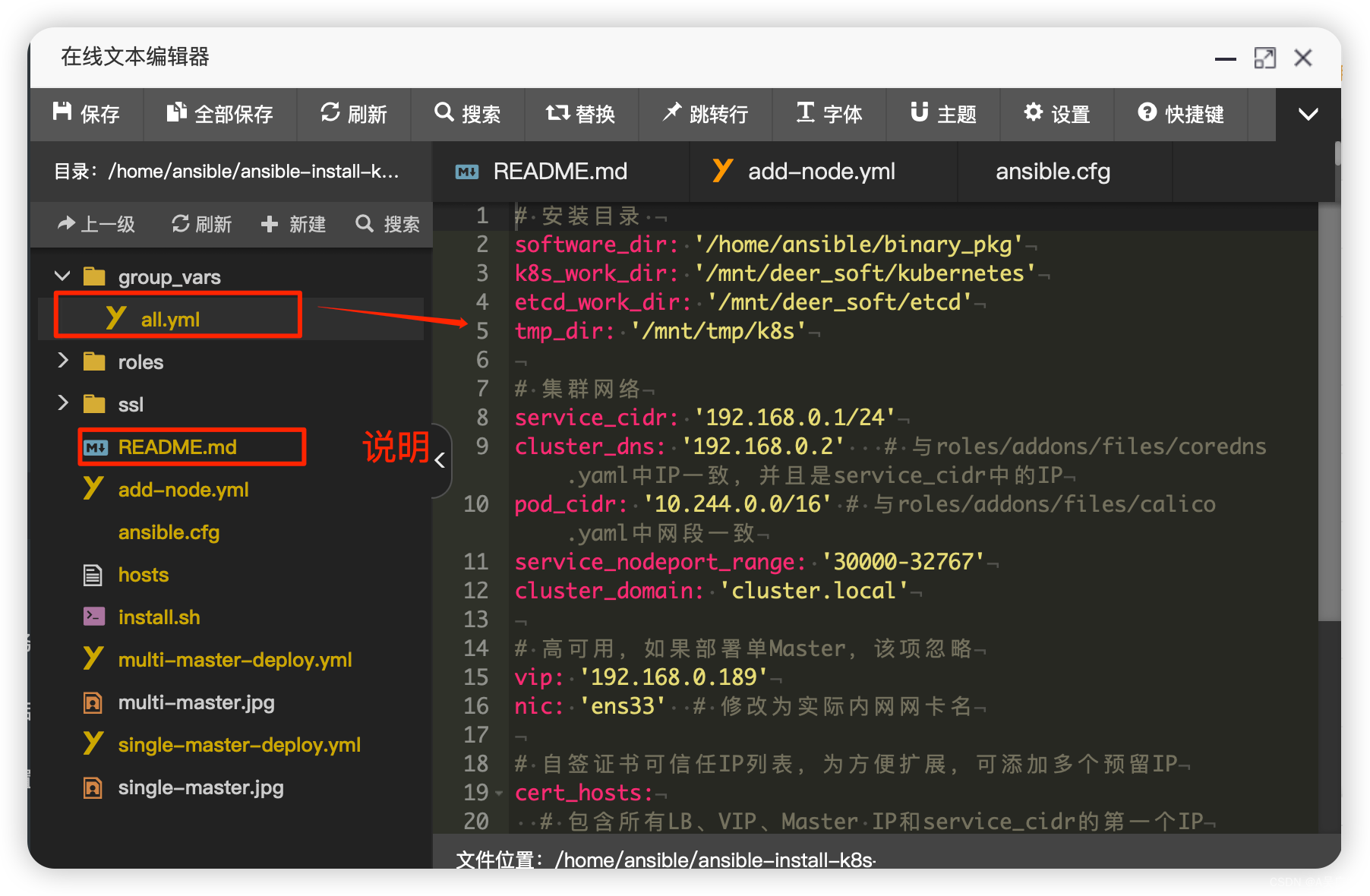Screen dimensions: 1370x896
Task: Click the Markdown icon beside README.md in tree
Action: point(95,447)
